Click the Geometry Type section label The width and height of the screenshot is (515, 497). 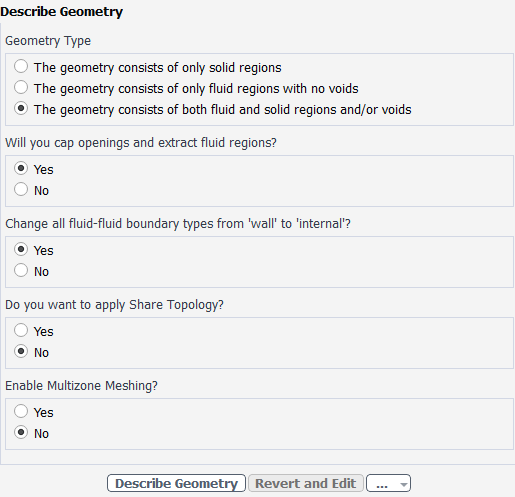click(x=48, y=41)
